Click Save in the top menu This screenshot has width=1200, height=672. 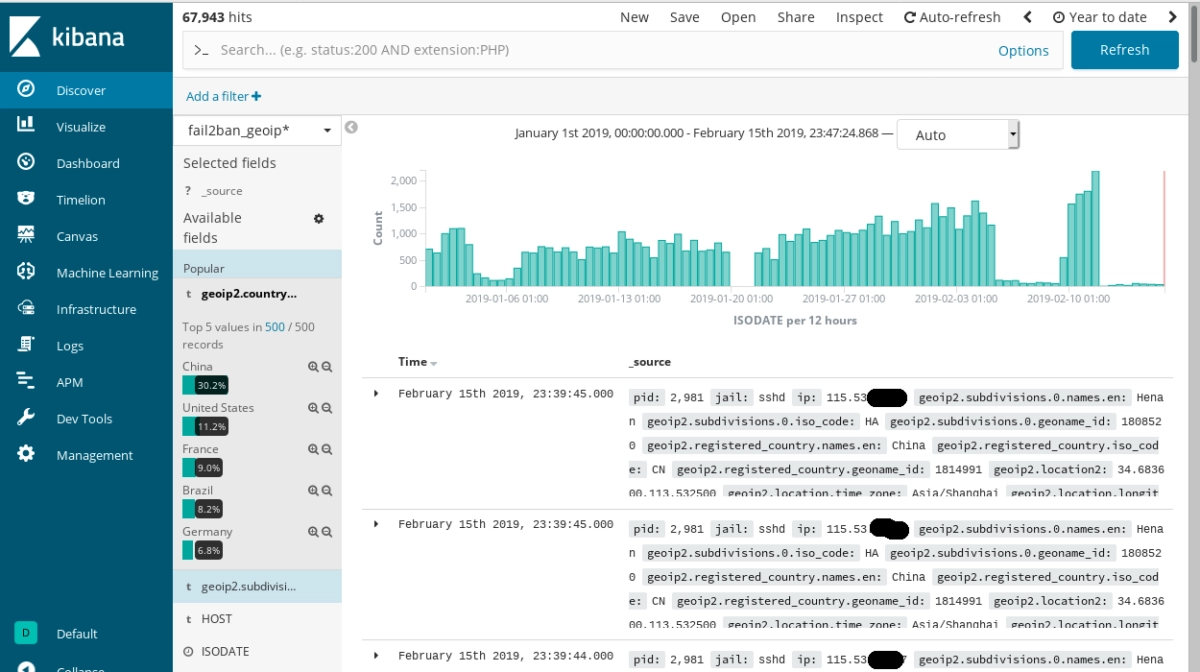click(x=685, y=17)
